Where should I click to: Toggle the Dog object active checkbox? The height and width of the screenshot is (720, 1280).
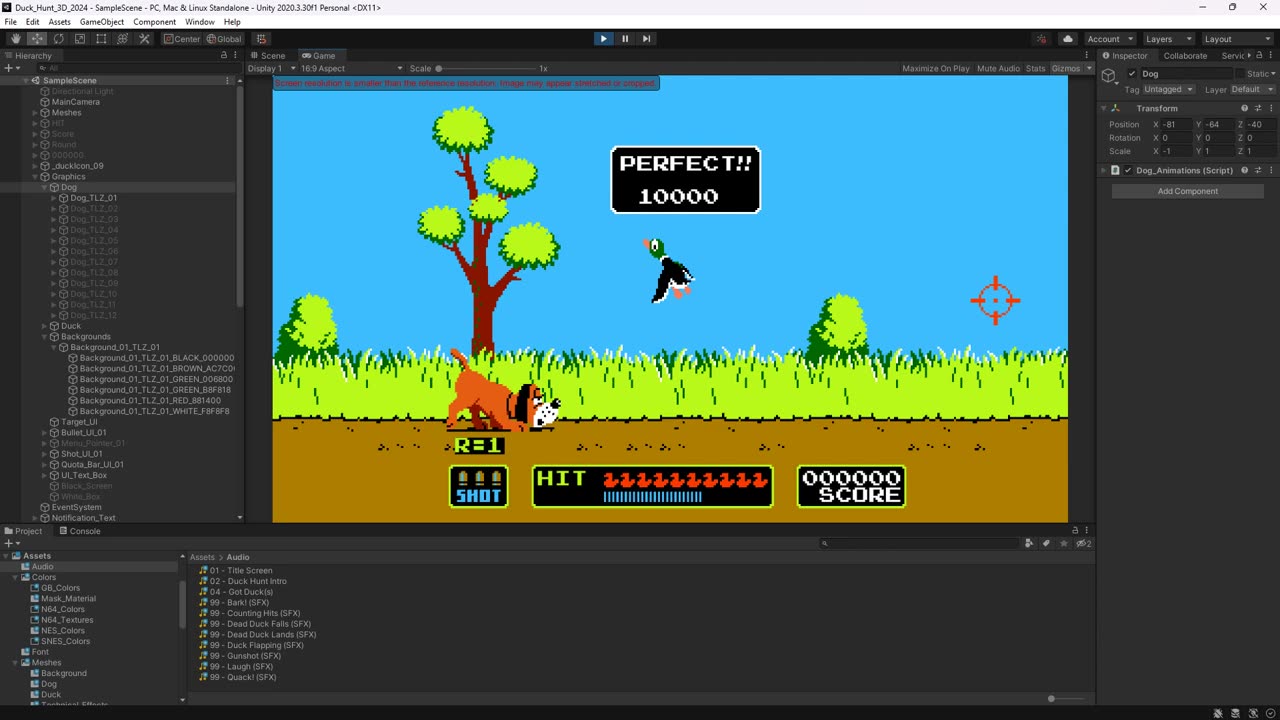1132,74
